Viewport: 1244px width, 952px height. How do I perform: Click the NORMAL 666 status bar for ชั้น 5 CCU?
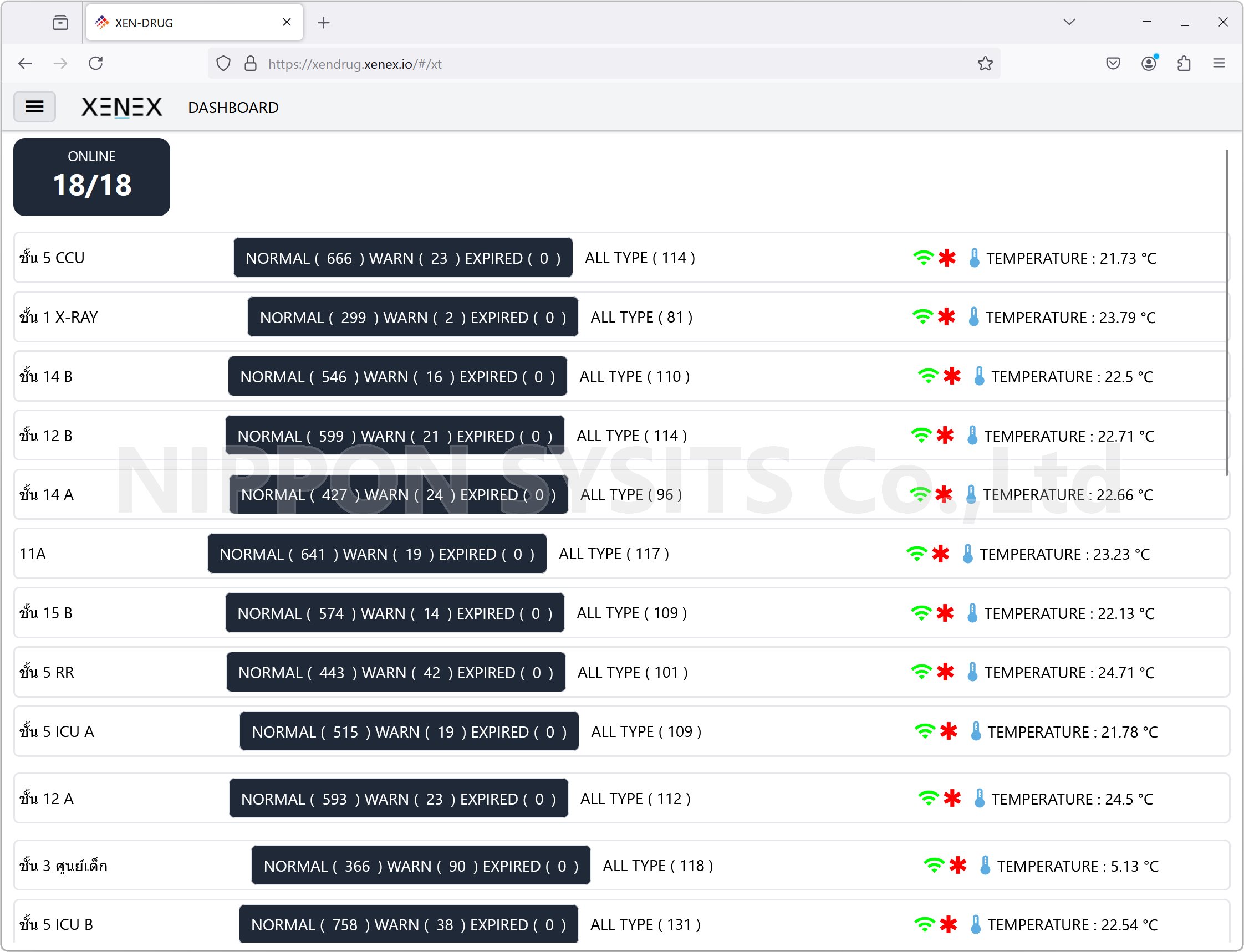tap(402, 258)
